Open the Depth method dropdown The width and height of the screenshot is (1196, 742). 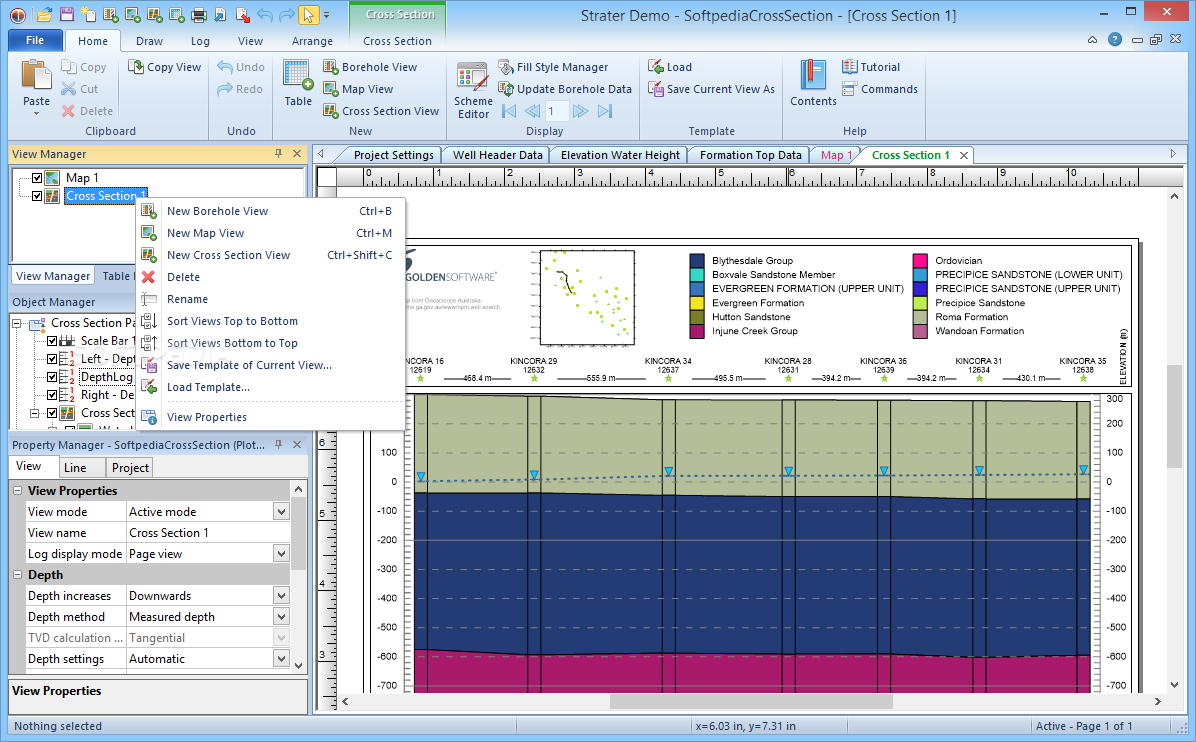coord(281,617)
